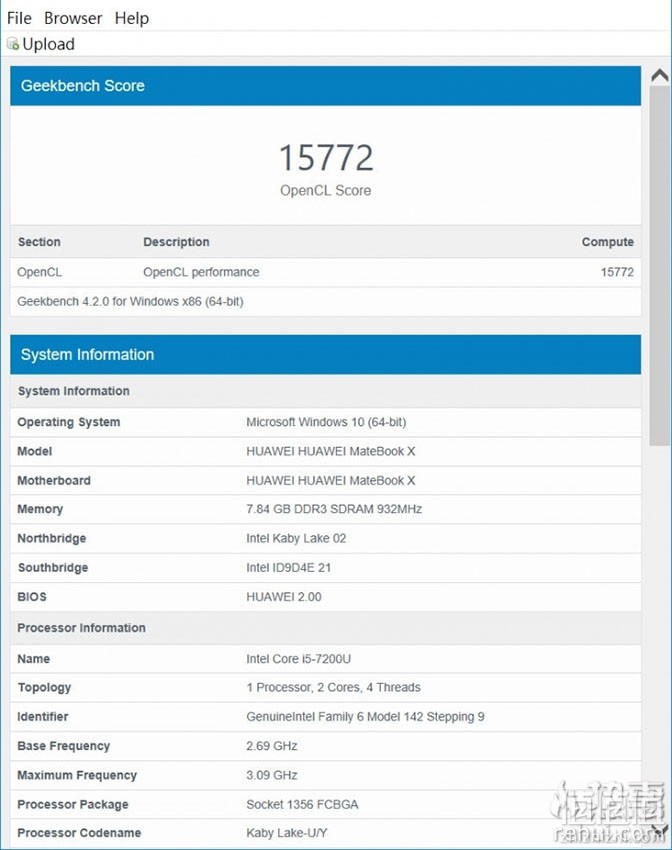Click 7.84 GB DDR3 SDRAM 932MHz value

point(334,509)
